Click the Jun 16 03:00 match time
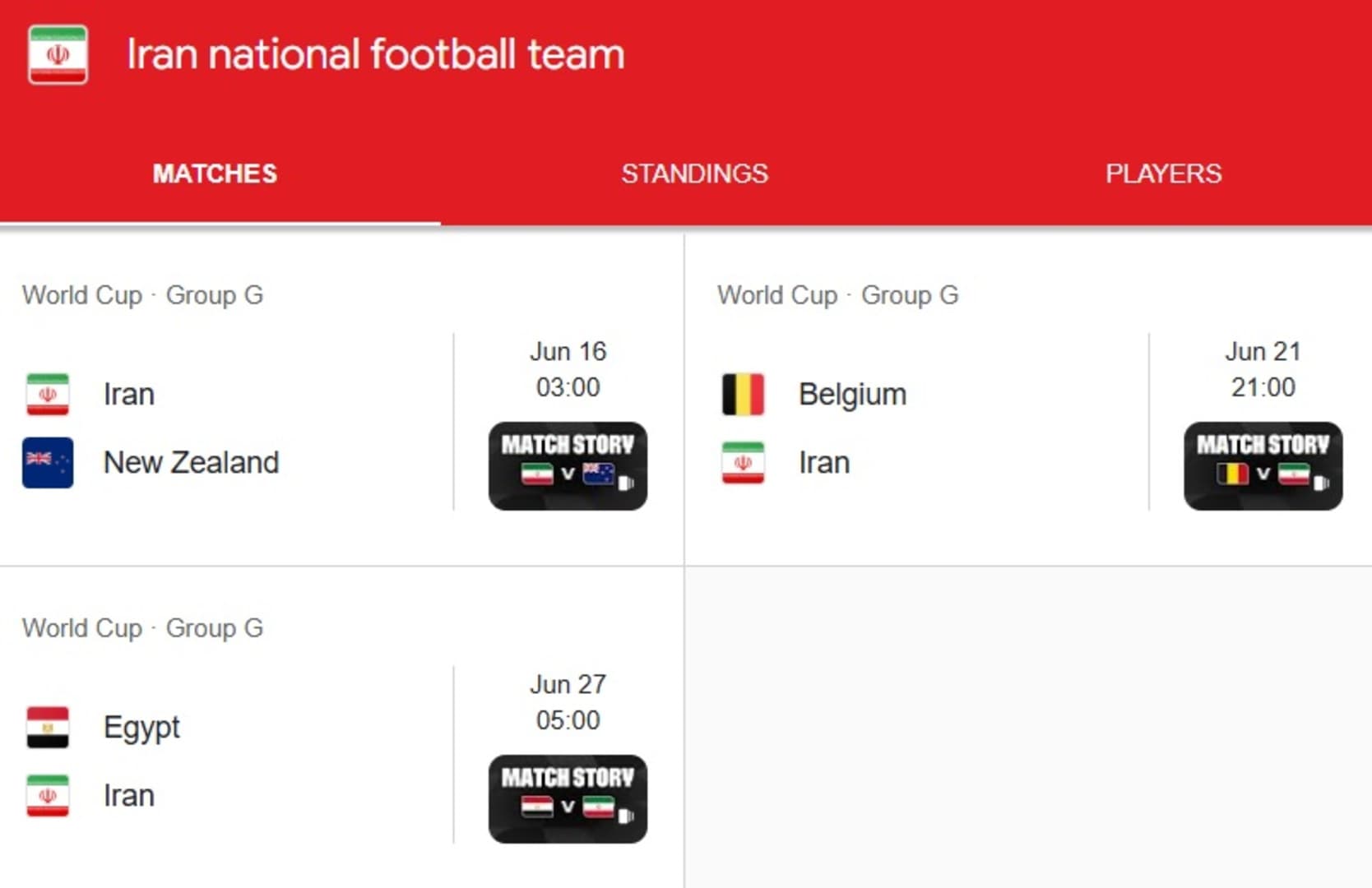 tap(568, 369)
